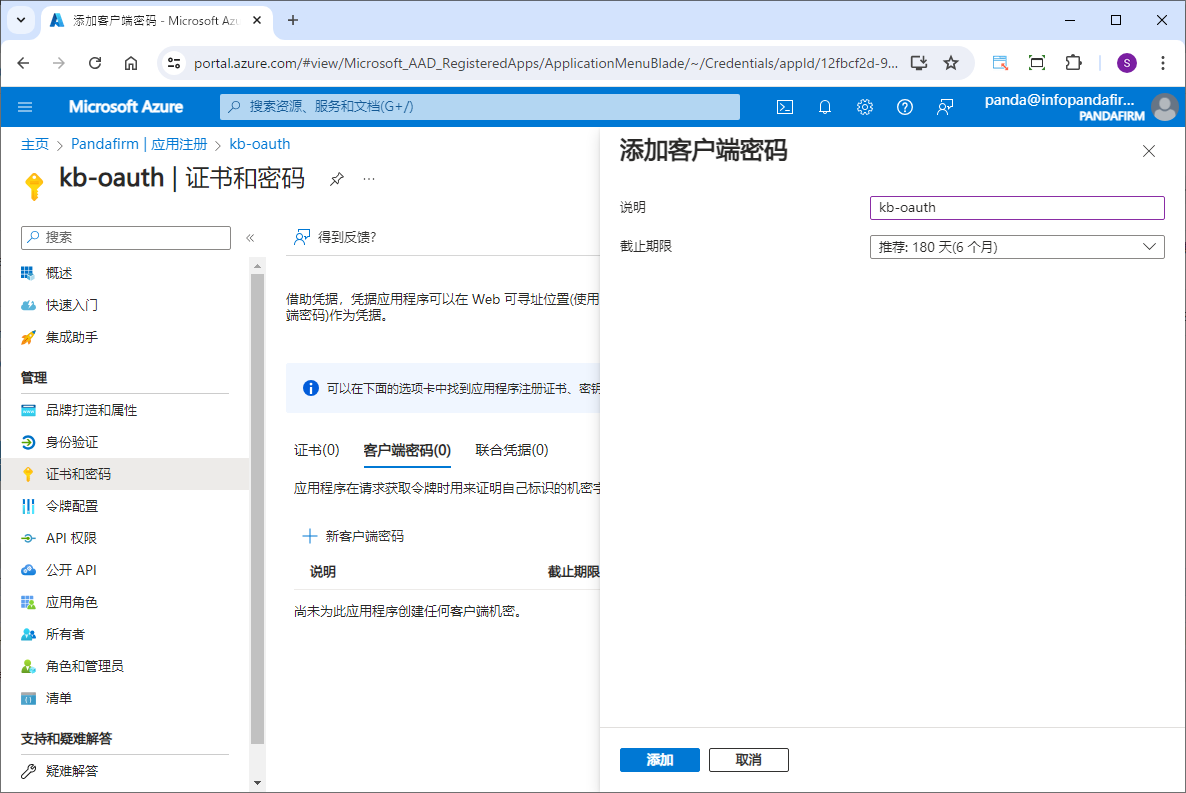Switch to the 联合凭据(0) tab
Screen dimensions: 1186x793
(x=512, y=450)
